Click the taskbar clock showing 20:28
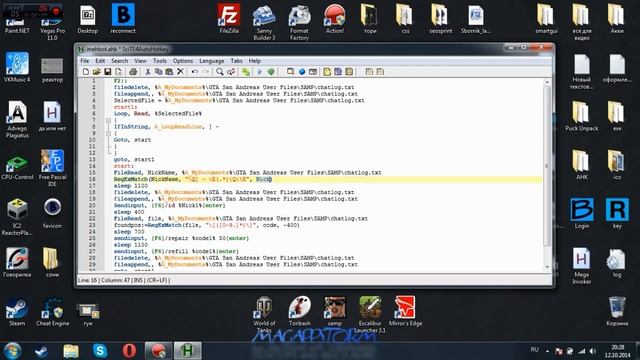This screenshot has height=360, width=640. click(x=618, y=351)
